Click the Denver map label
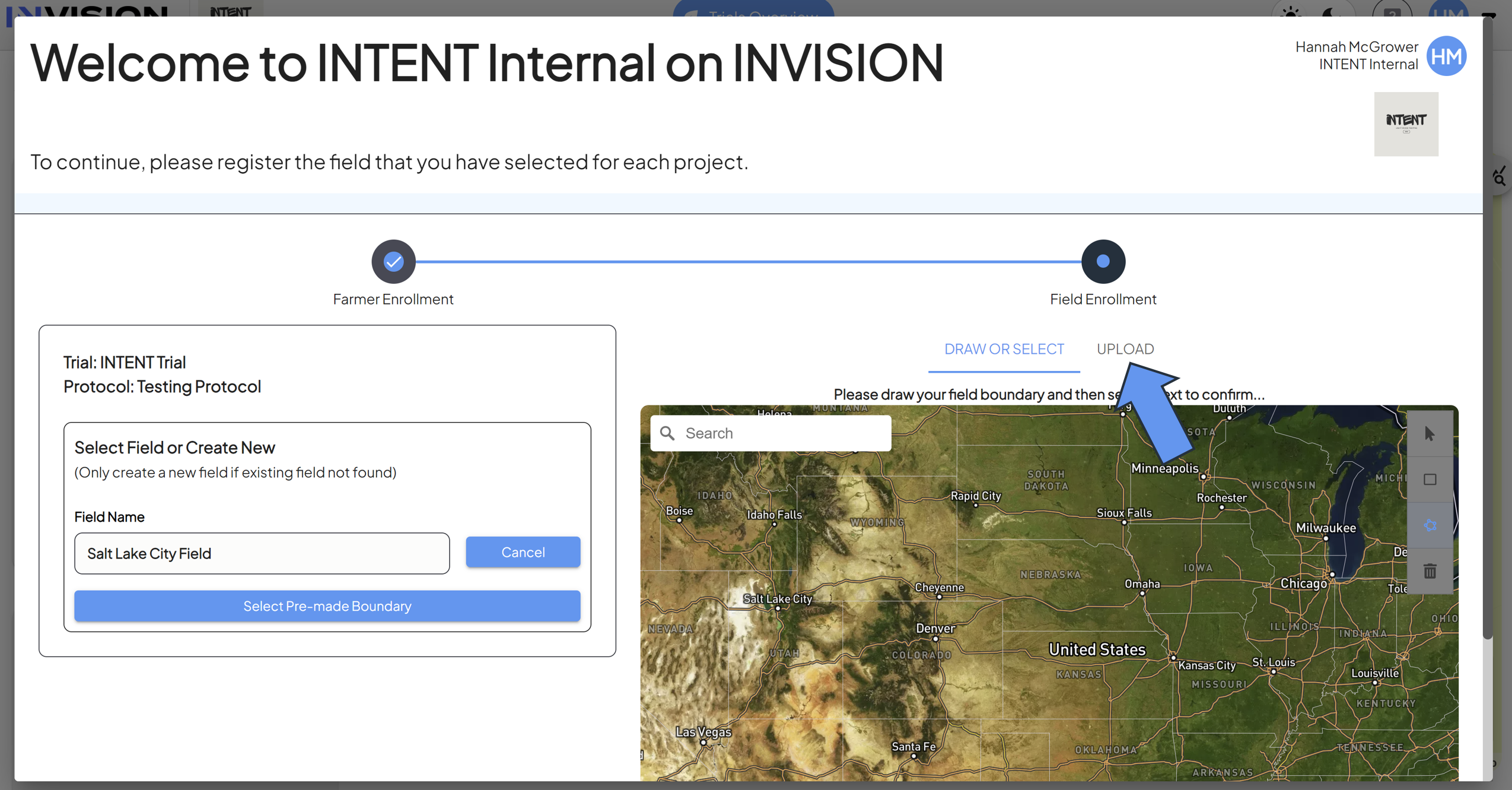 click(935, 628)
